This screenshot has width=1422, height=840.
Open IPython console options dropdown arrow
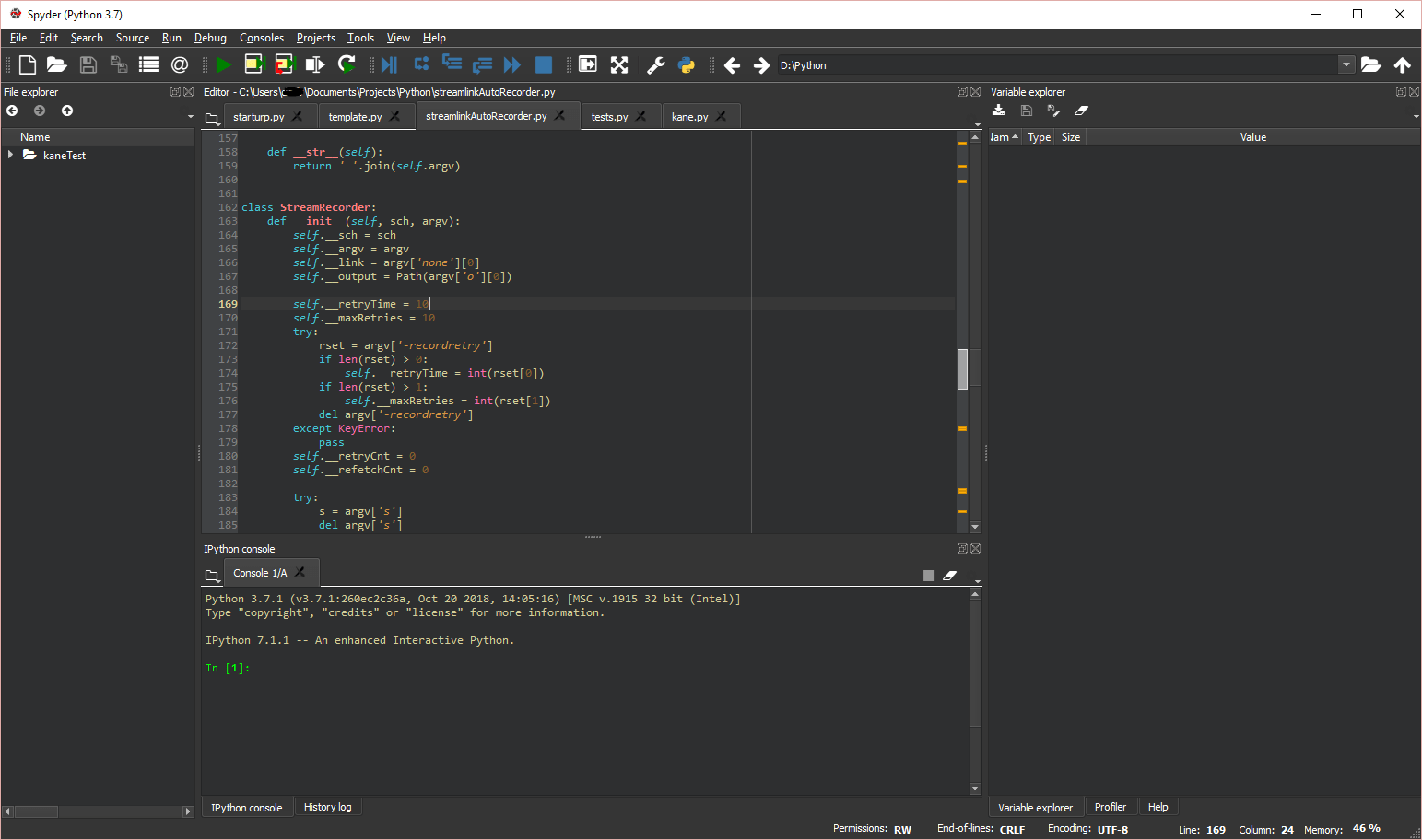click(978, 582)
